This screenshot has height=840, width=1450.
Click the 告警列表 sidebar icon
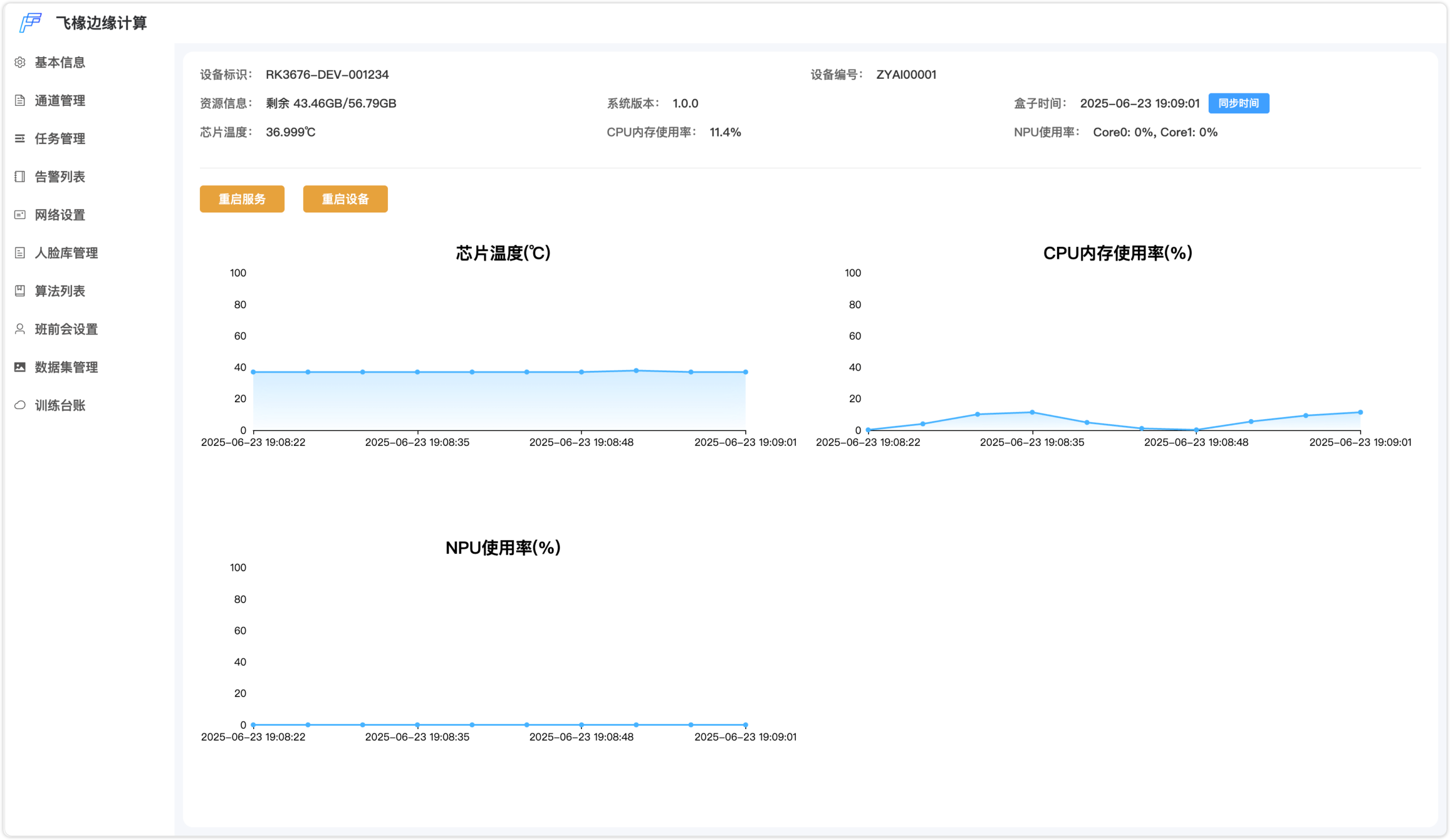coord(20,177)
